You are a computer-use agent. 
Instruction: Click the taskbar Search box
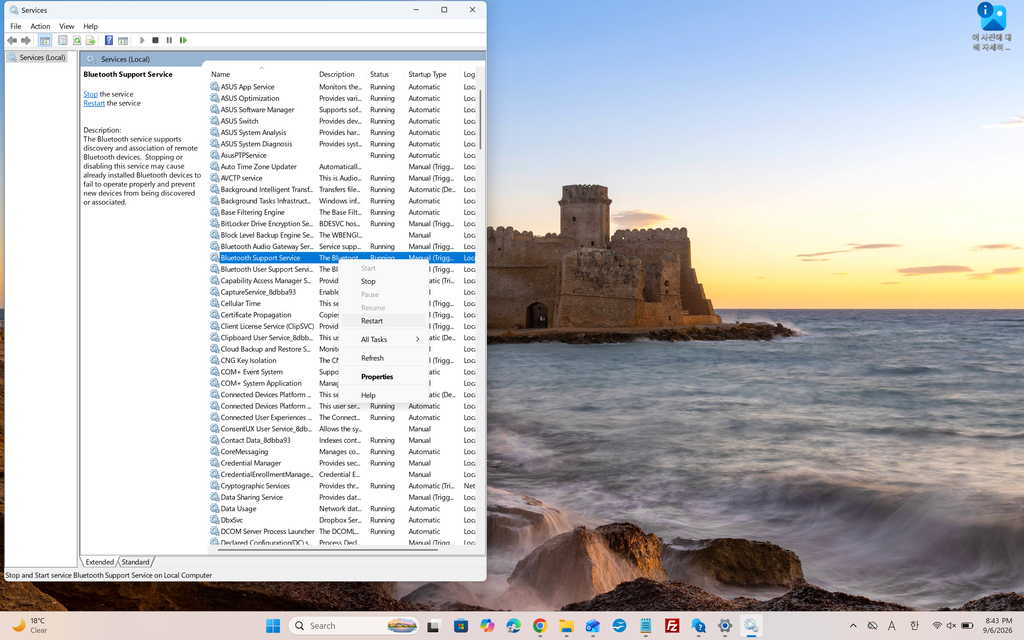[x=355, y=626]
